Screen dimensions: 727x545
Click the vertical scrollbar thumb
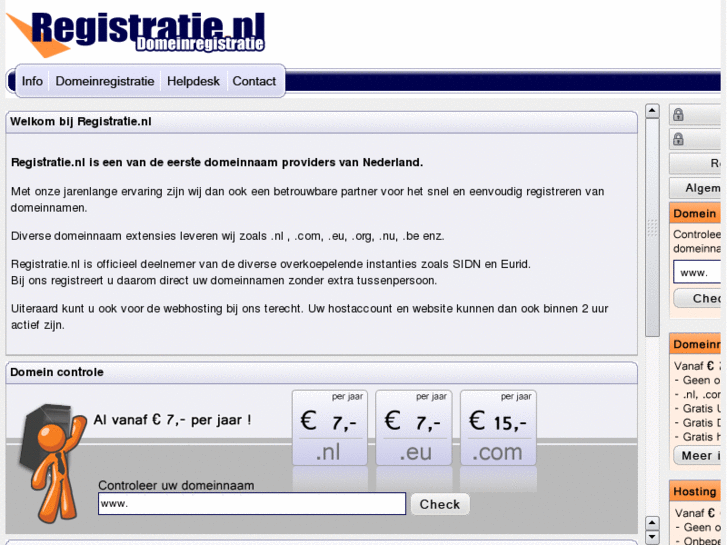[652, 227]
